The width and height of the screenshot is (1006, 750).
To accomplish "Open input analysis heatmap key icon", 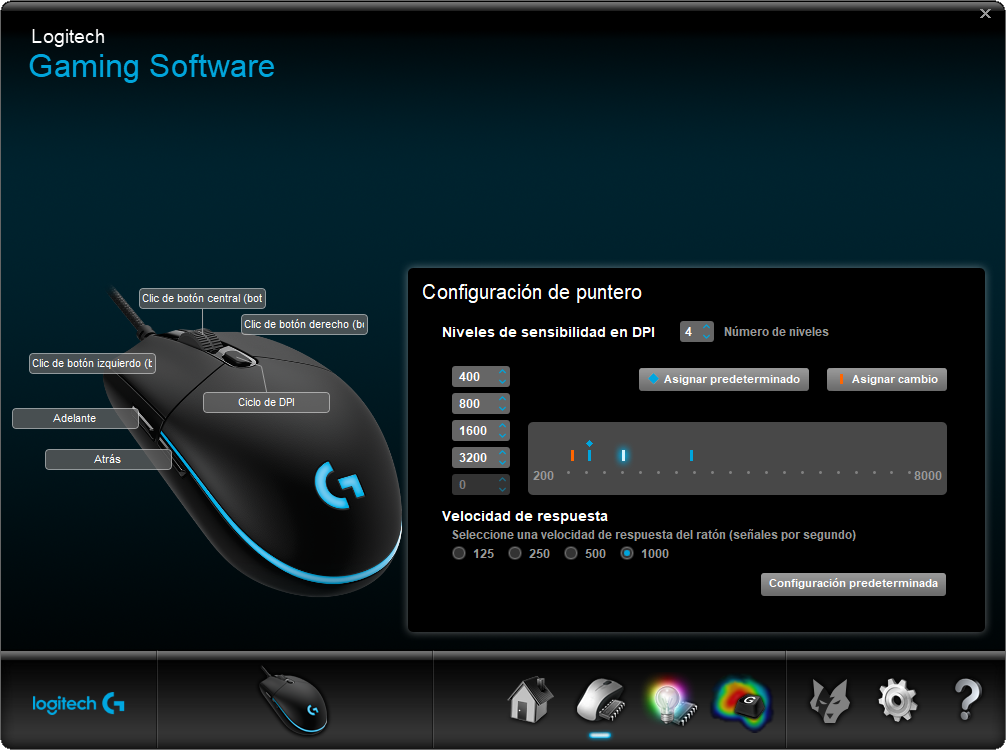I will tap(742, 700).
